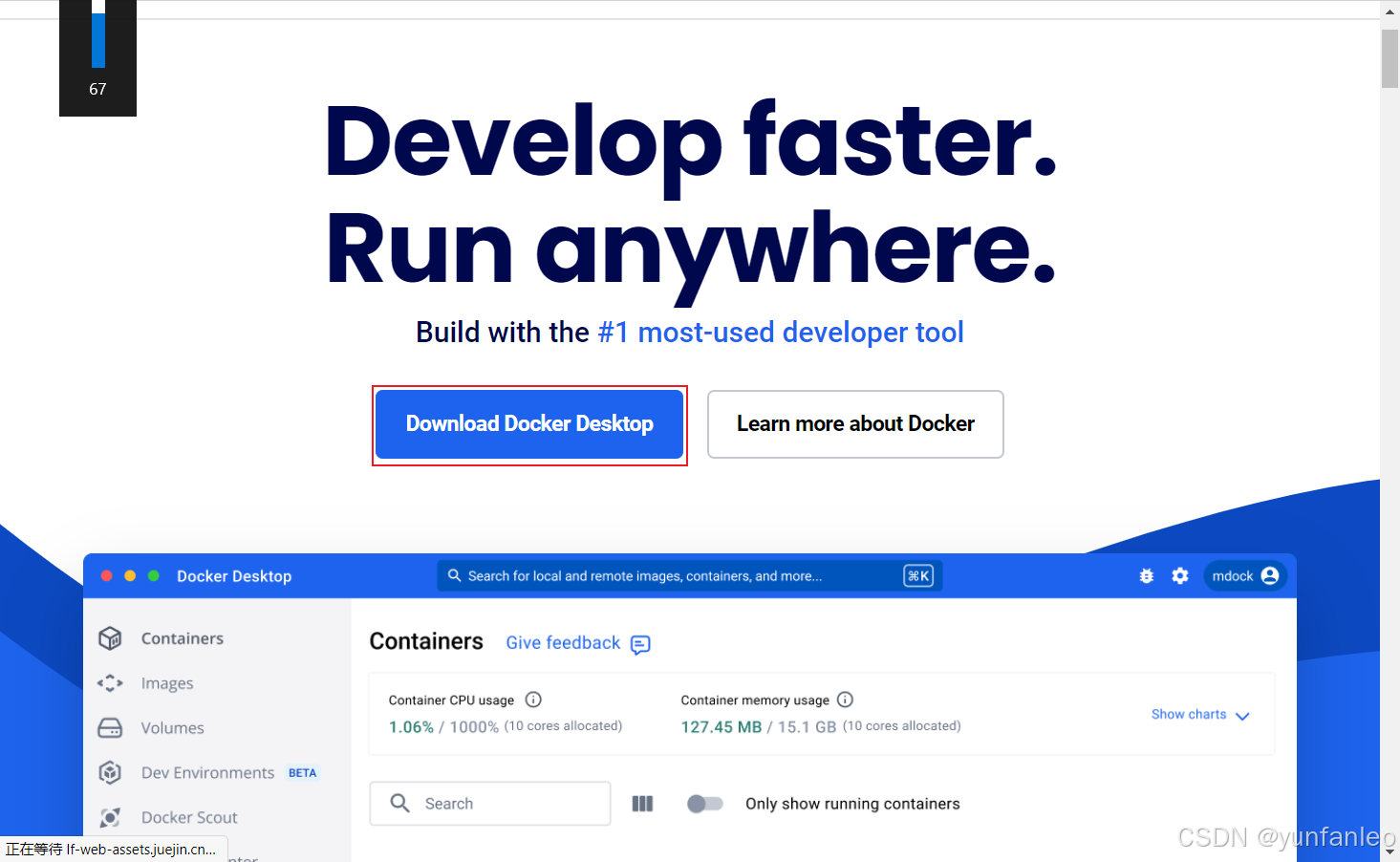Click the scrollbar down arrow
This screenshot has width=1400, height=862.
point(1389,851)
